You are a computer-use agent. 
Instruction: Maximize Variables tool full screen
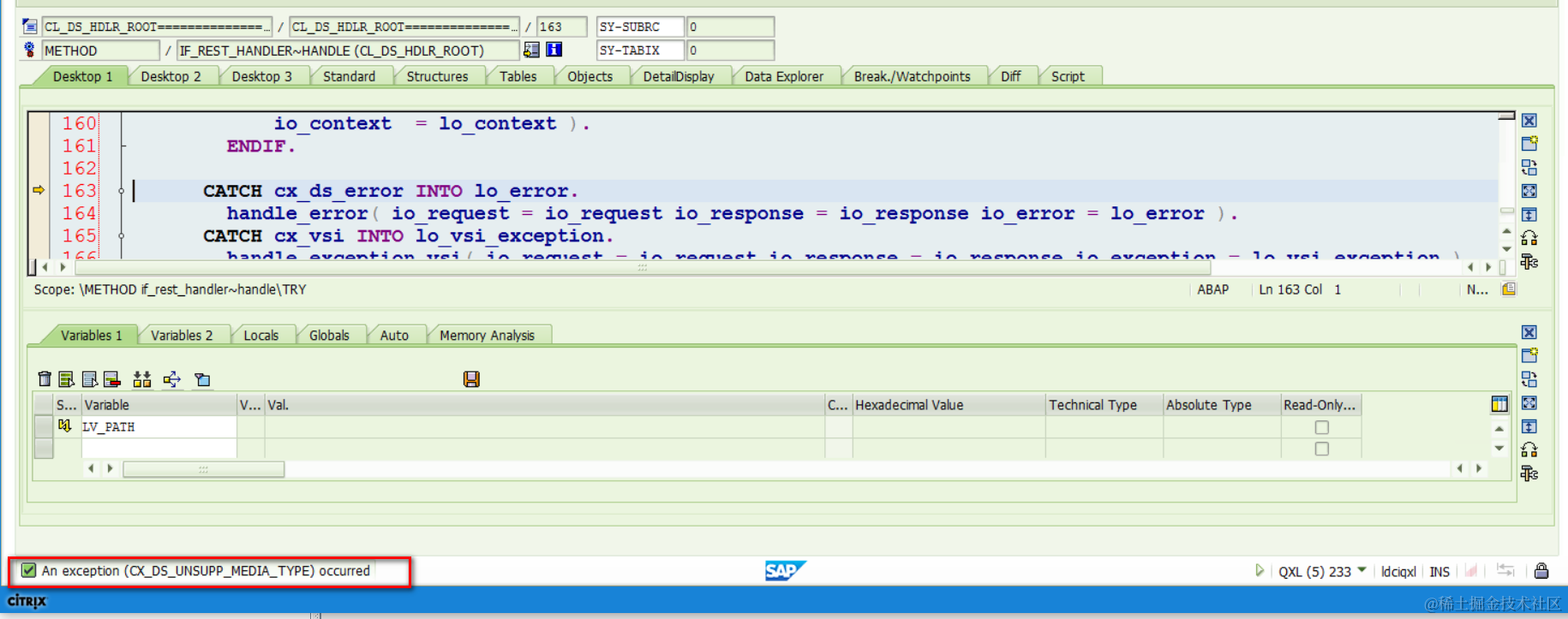point(1529,402)
